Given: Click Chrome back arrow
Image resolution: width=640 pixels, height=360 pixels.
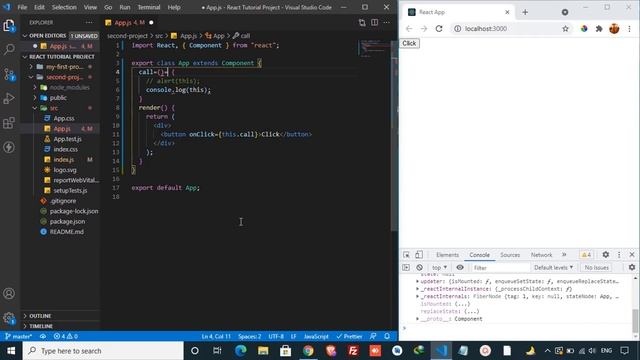Looking at the screenshot, I should tap(409, 29).
